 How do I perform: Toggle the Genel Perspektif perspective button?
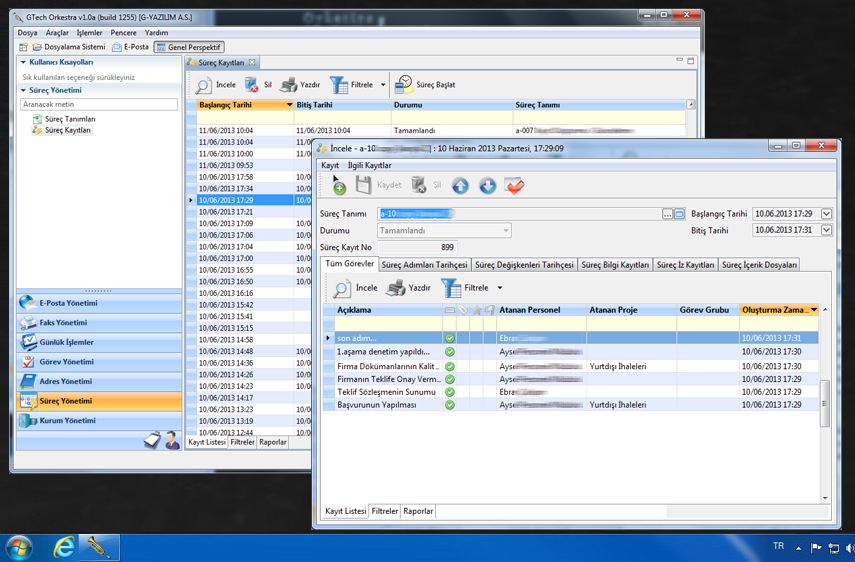click(188, 47)
